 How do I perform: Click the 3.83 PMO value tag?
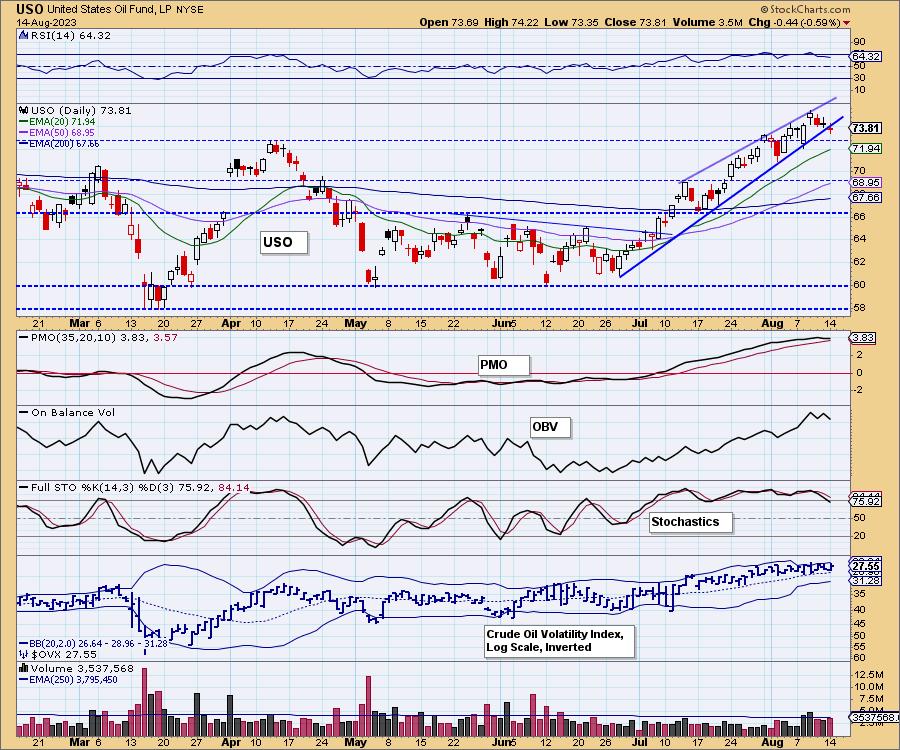click(864, 337)
